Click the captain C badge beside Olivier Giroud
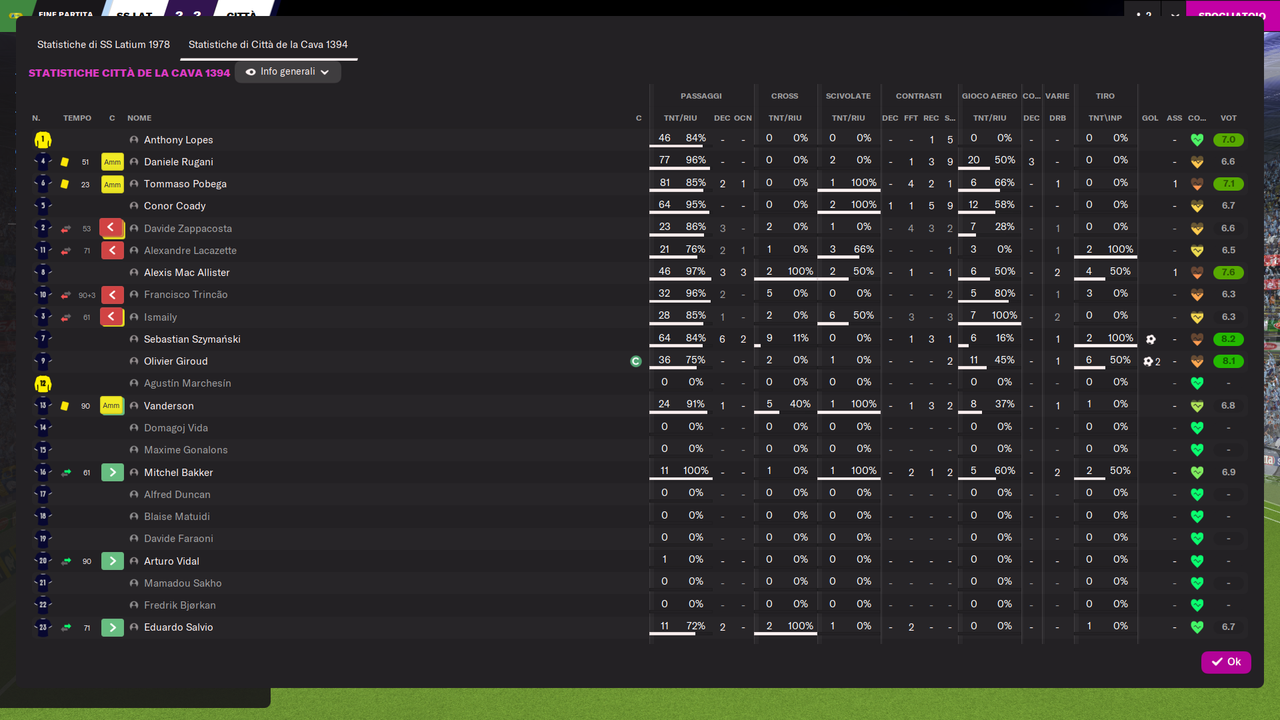Viewport: 1280px width, 720px height. click(x=636, y=361)
